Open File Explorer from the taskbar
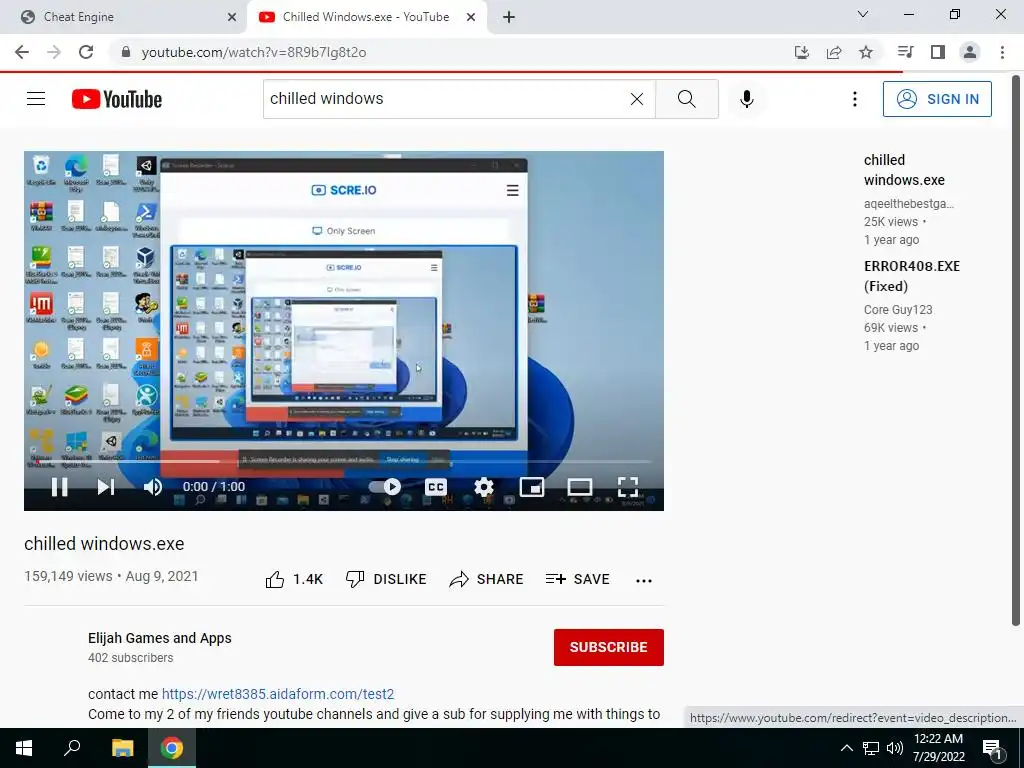The width and height of the screenshot is (1024, 768). (122, 748)
